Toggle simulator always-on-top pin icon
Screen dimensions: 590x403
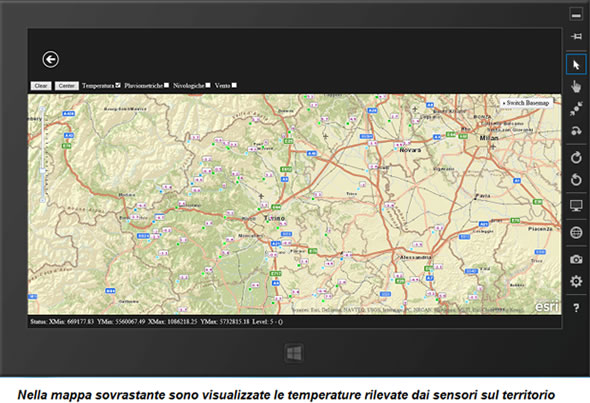coord(576,36)
